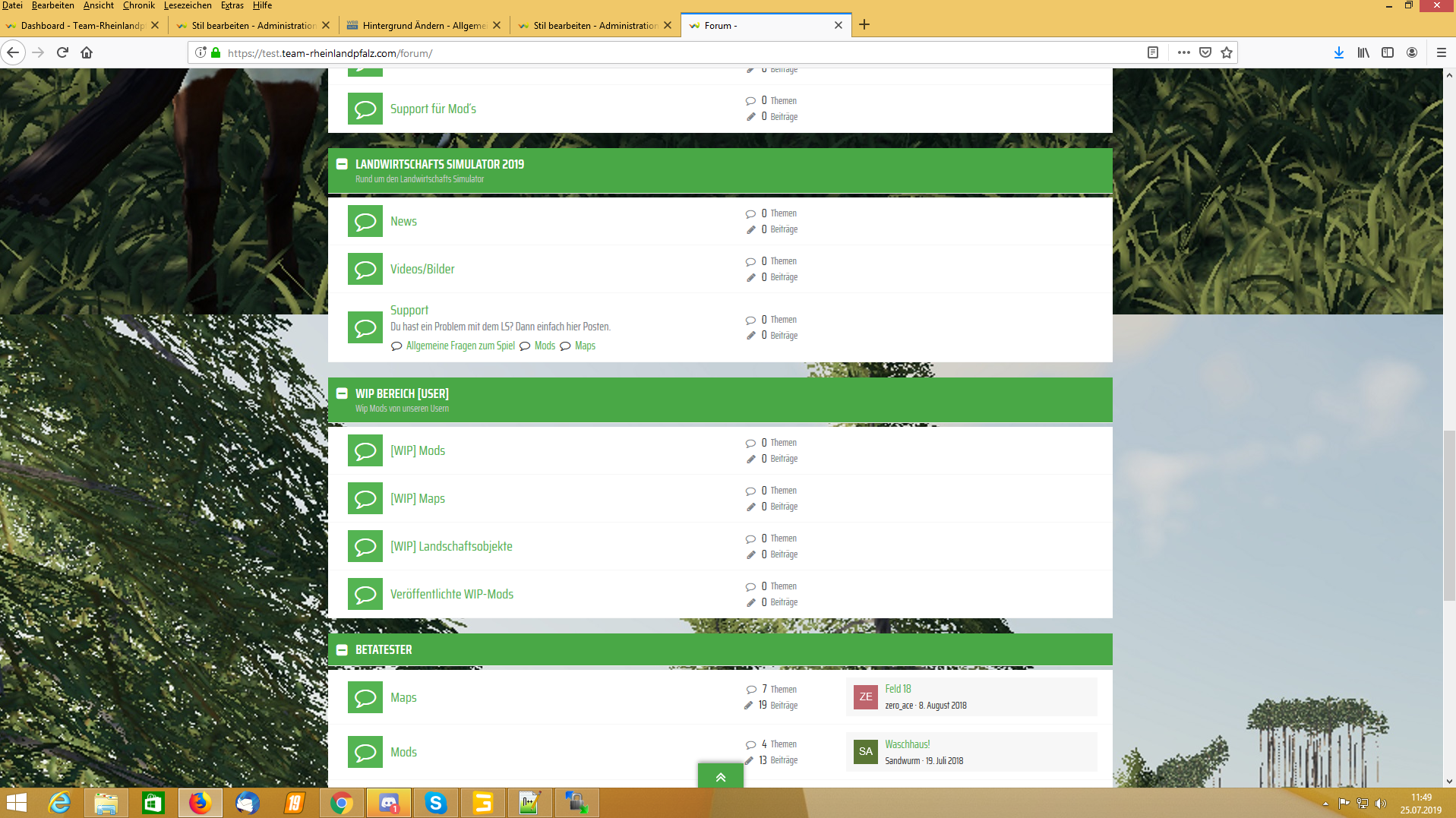
Task: Show hidden system tray icons arrow
Action: pos(1325,803)
